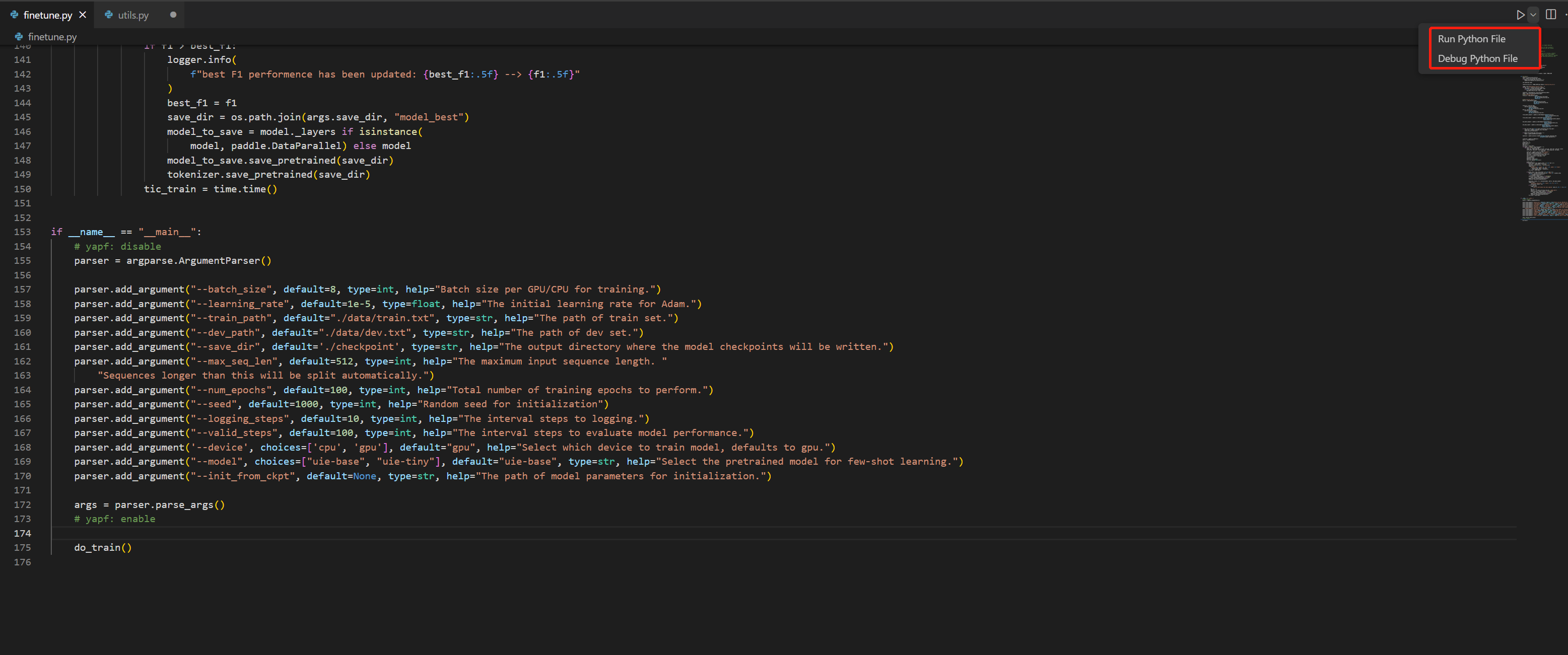
Task: Open the run options dropdown chevron
Action: coord(1533,14)
